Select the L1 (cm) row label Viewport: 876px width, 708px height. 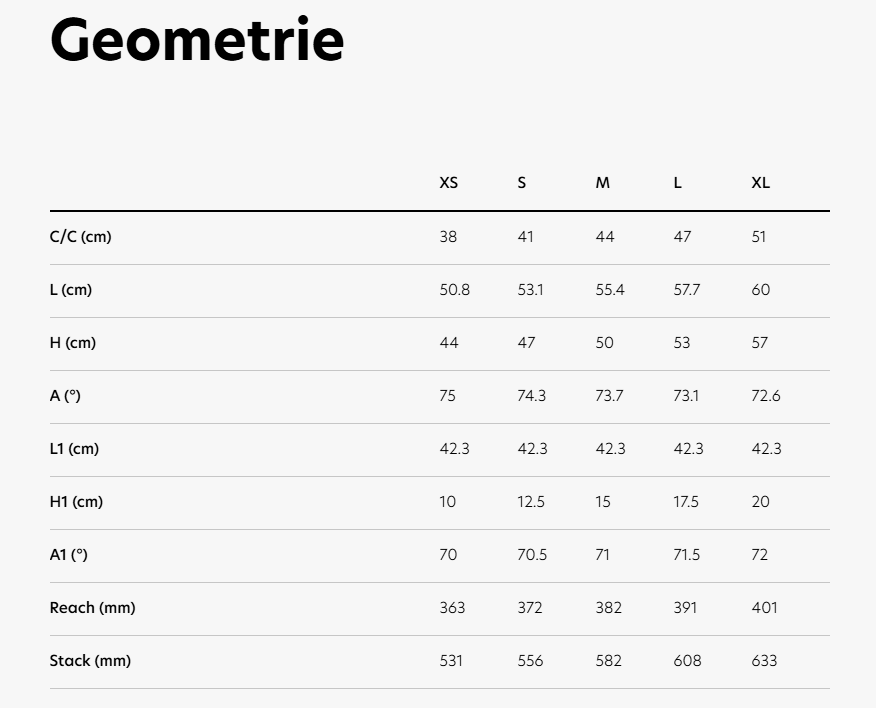75,449
